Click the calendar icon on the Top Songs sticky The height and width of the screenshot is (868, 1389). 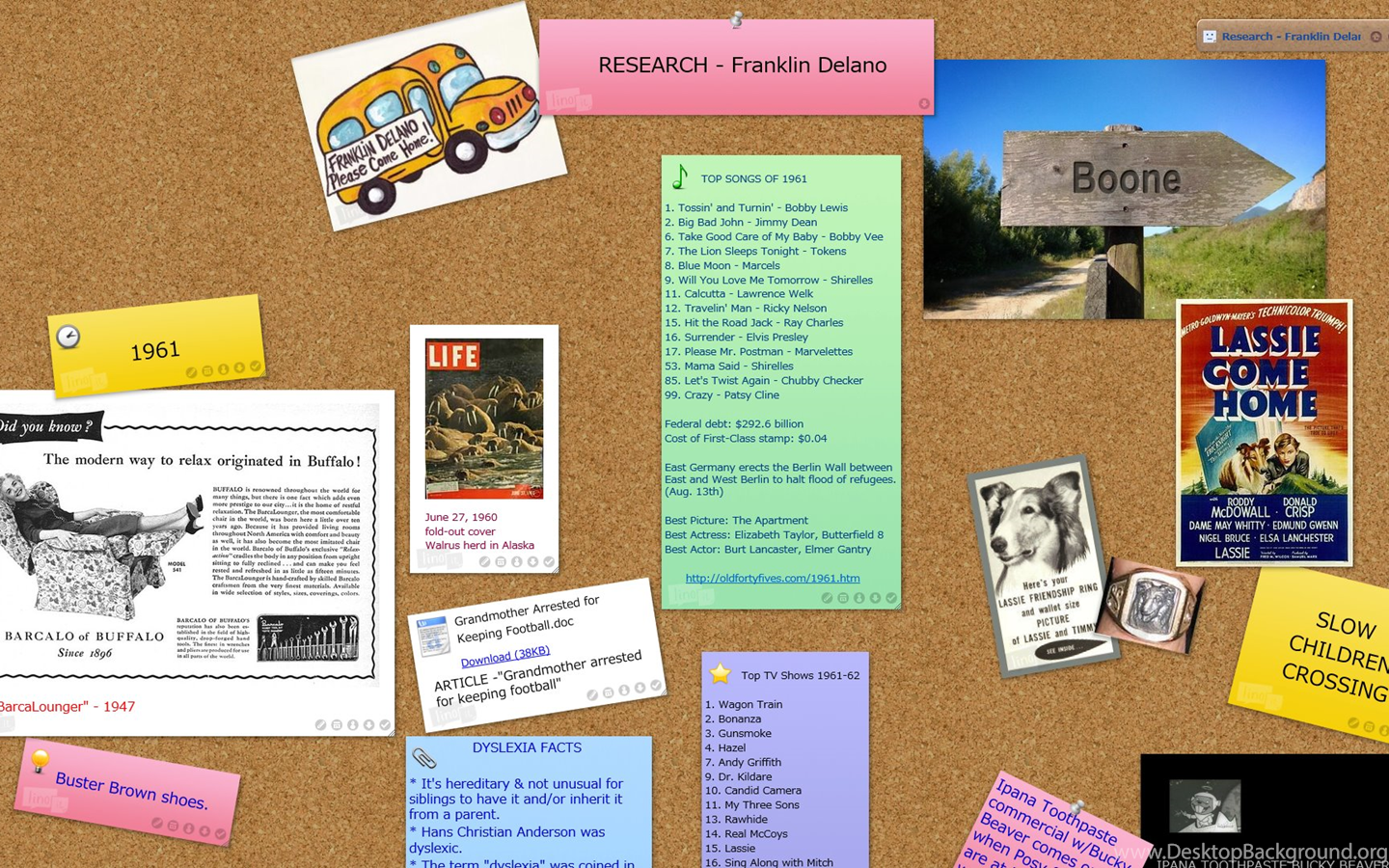coord(843,598)
